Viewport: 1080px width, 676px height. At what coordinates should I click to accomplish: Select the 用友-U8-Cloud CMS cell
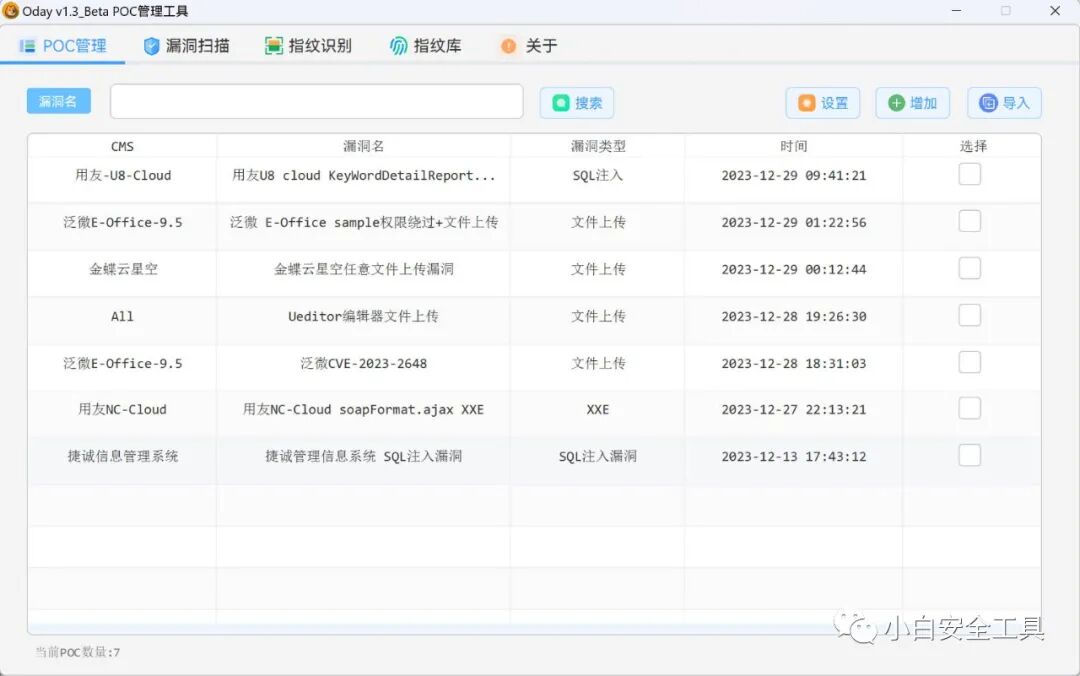(123, 175)
